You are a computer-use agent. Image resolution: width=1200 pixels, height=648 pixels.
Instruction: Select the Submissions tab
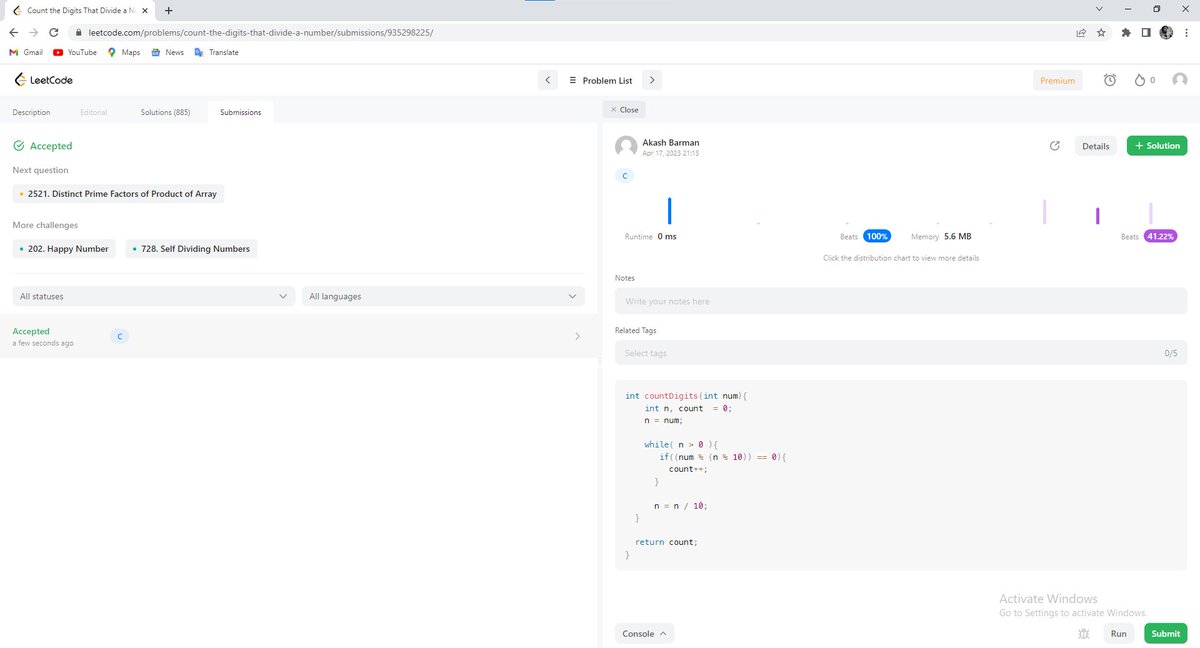pos(240,112)
